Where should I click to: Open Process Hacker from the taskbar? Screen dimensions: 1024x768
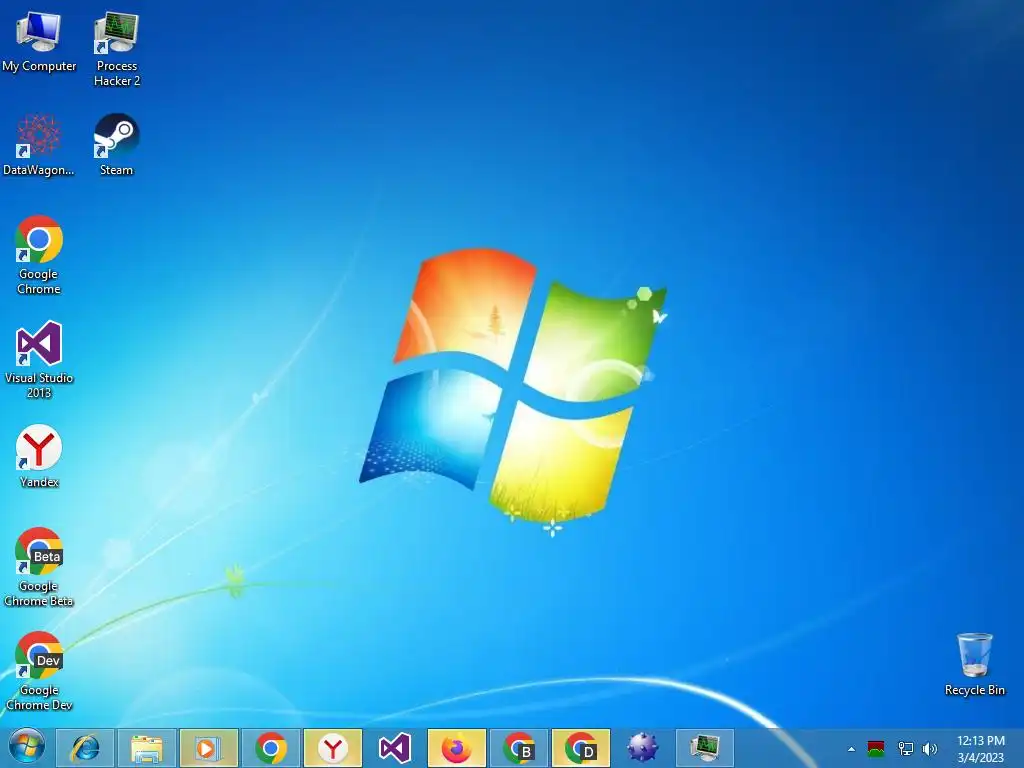point(705,748)
